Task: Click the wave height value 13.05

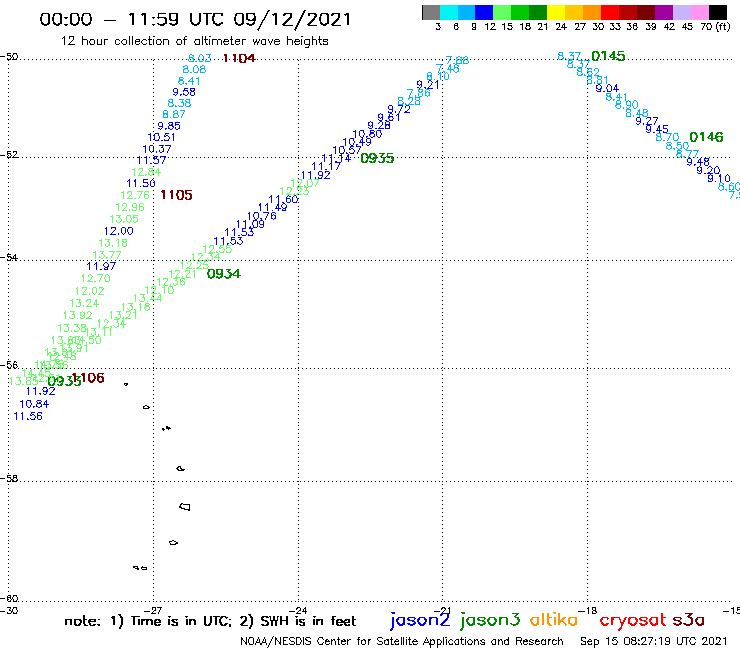Action: (x=124, y=219)
